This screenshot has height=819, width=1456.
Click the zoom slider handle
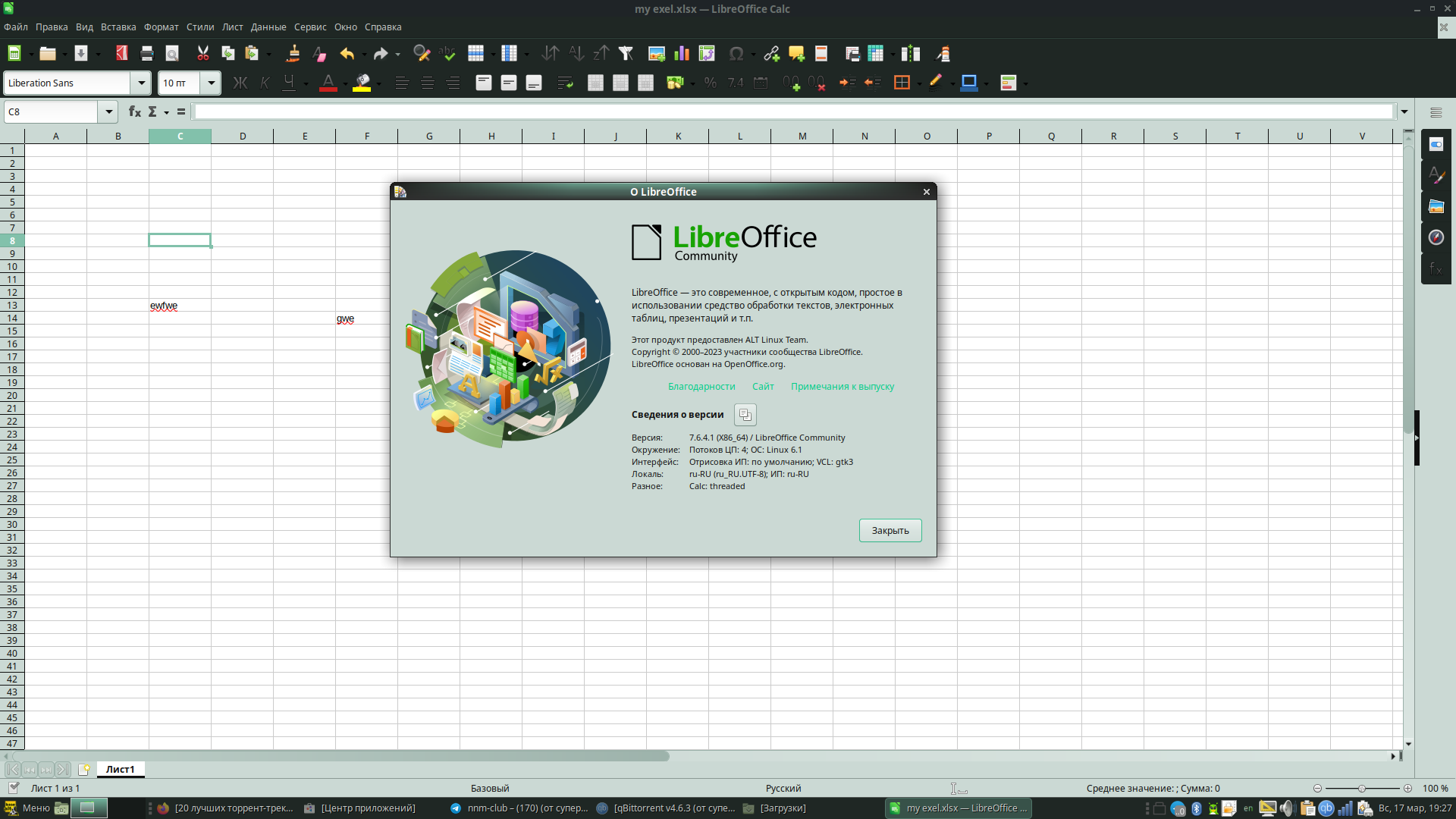click(x=1362, y=789)
